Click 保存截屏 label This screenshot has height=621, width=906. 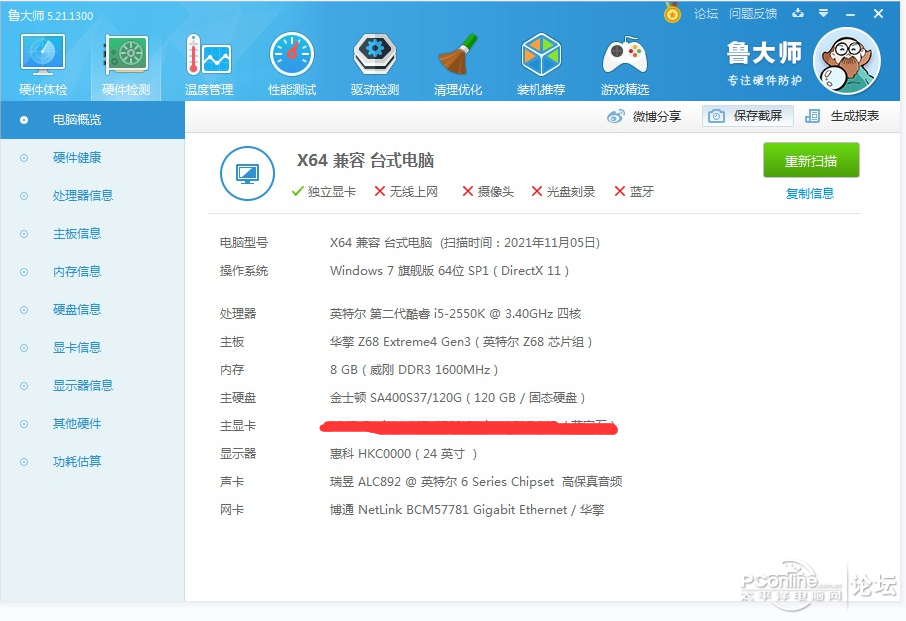tap(758, 116)
